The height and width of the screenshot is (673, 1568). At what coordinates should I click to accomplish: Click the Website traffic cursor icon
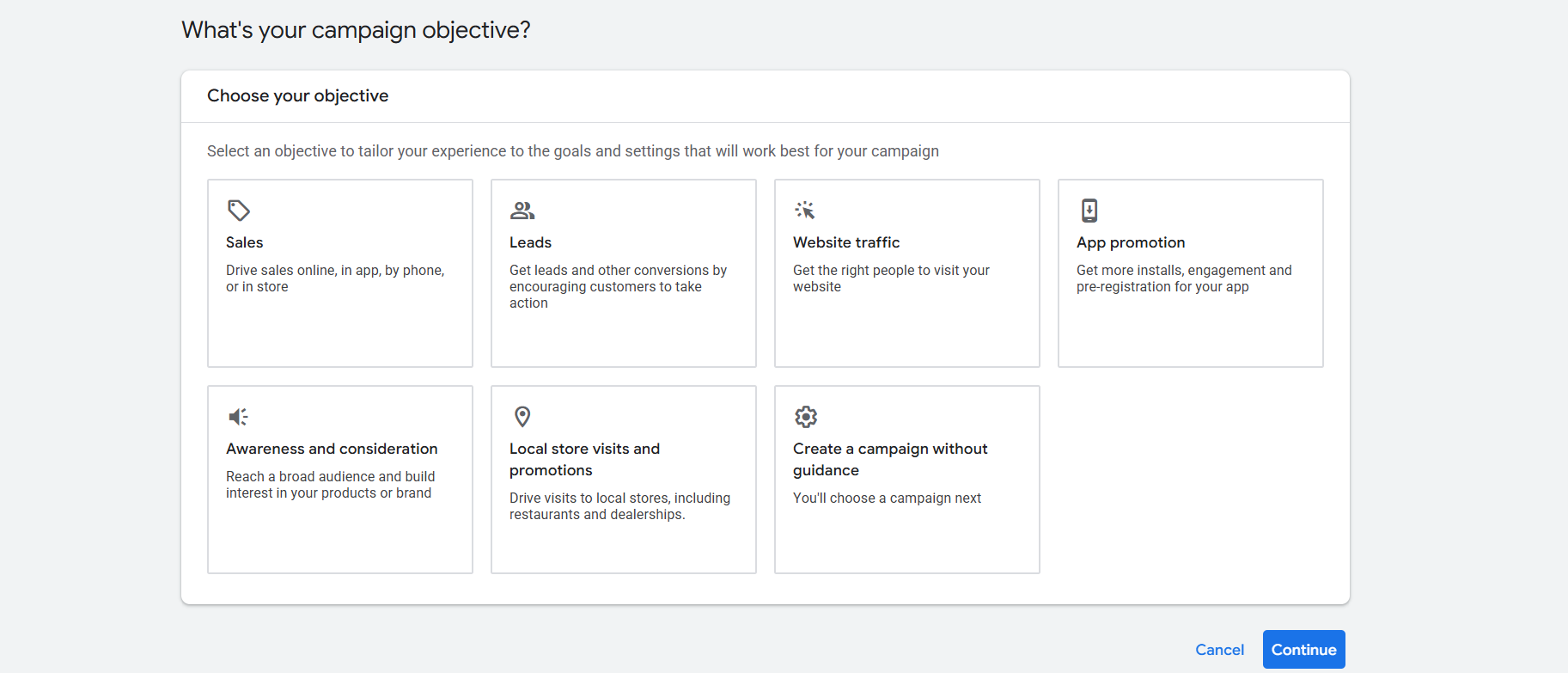(805, 211)
